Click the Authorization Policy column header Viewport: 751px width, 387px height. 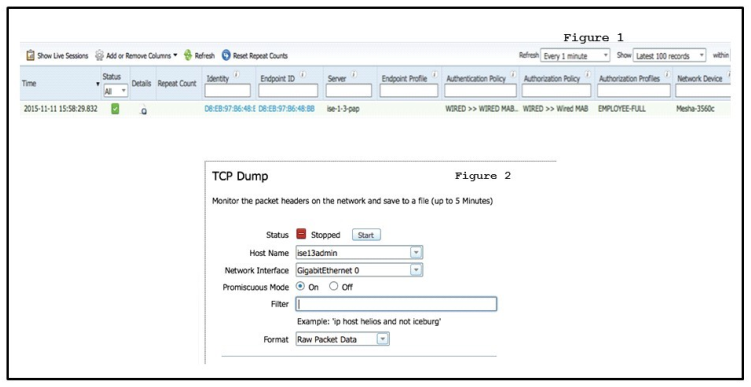(552, 79)
